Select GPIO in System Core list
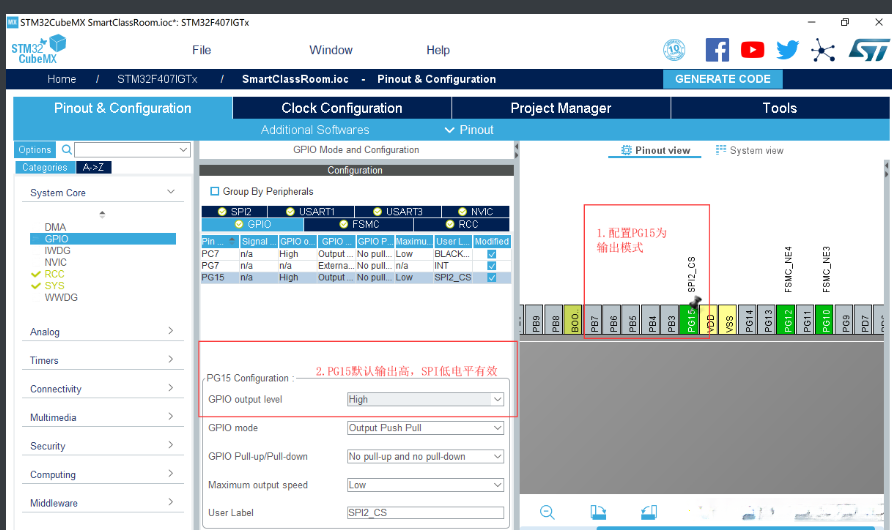Screen dimensions: 892x530 [103, 239]
